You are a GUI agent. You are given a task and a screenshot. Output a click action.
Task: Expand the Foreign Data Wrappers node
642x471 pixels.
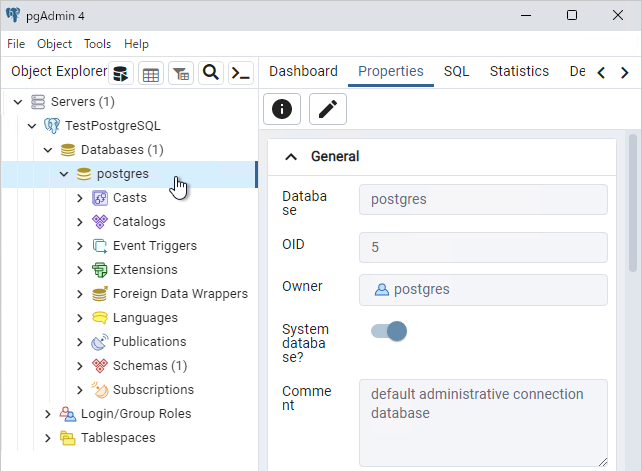[80, 294]
